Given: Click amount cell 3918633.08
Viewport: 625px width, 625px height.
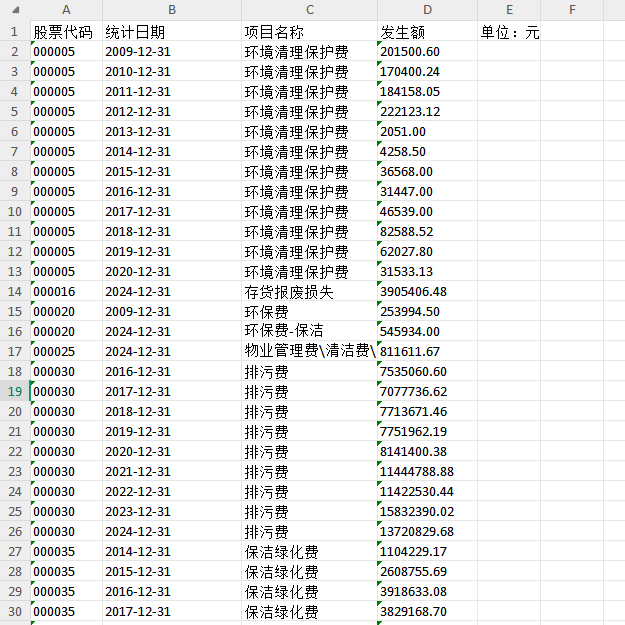Looking at the screenshot, I should click(x=427, y=591).
